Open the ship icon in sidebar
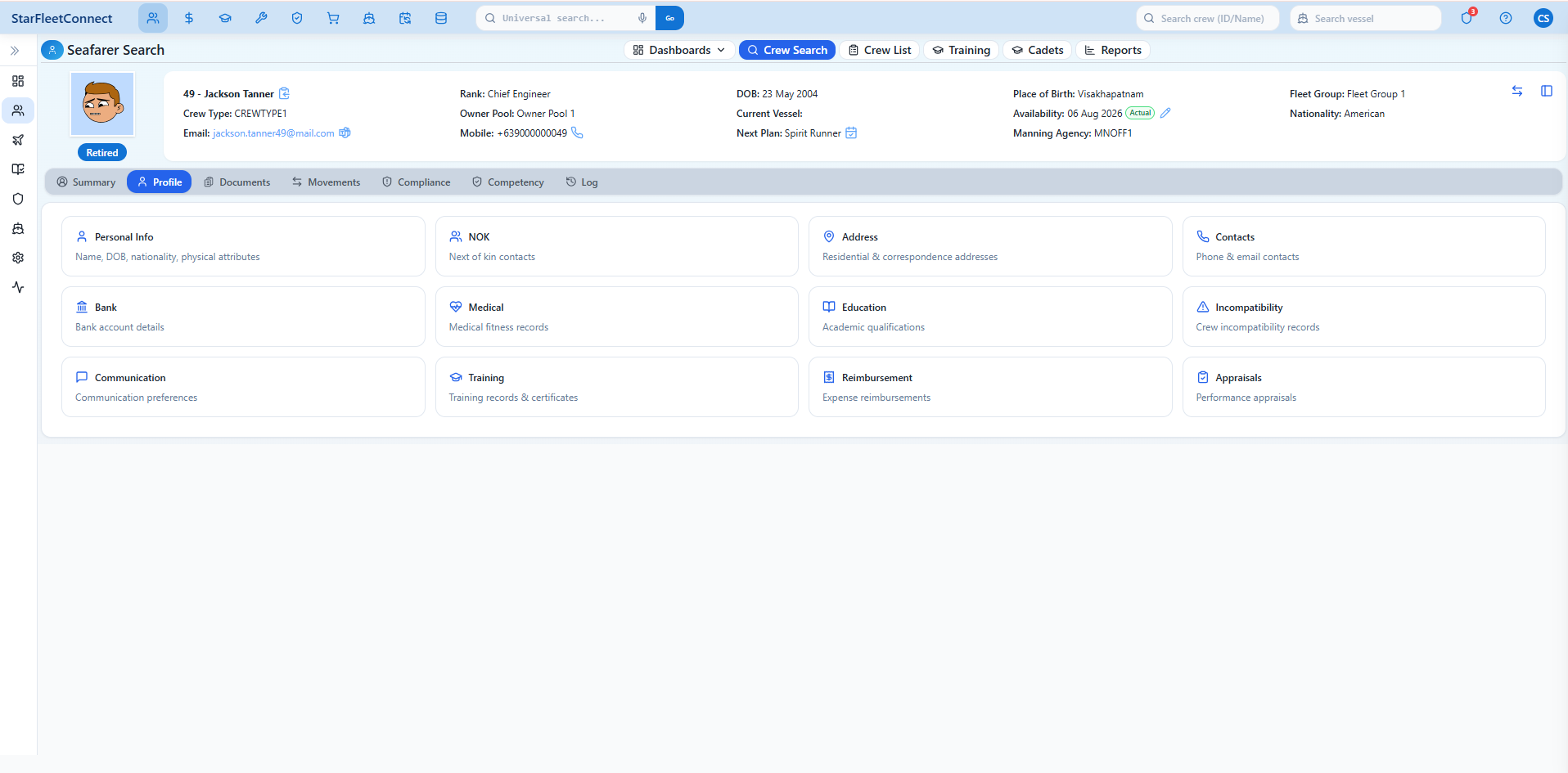This screenshot has width=1568, height=773. [x=18, y=228]
